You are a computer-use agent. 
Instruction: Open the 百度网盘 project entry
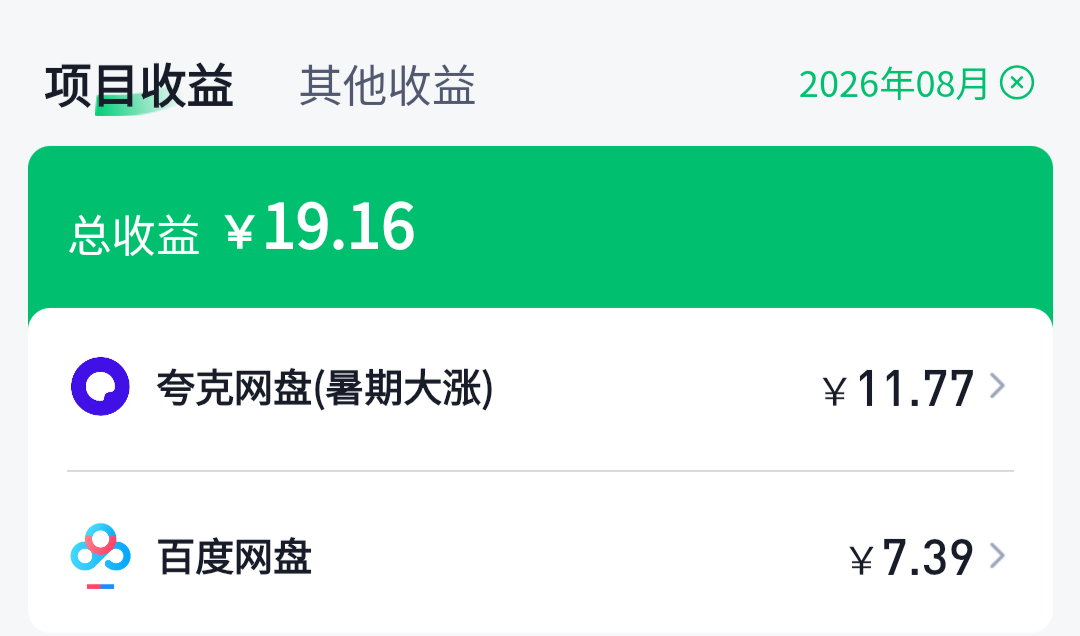pos(540,555)
